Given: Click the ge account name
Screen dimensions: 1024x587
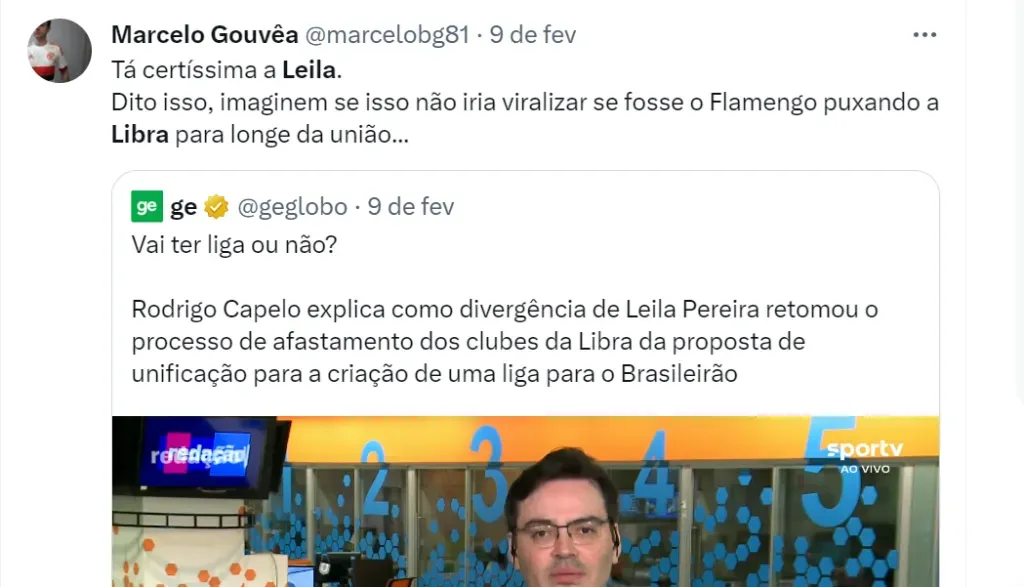Looking at the screenshot, I should click(184, 206).
